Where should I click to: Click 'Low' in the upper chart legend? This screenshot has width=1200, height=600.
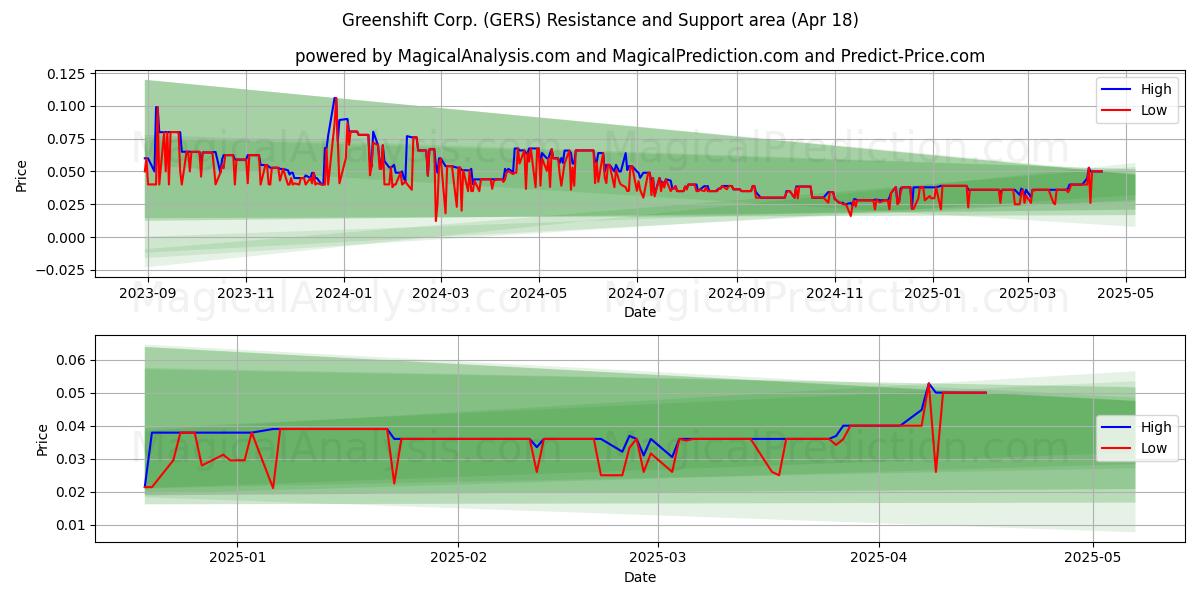[x=1154, y=110]
